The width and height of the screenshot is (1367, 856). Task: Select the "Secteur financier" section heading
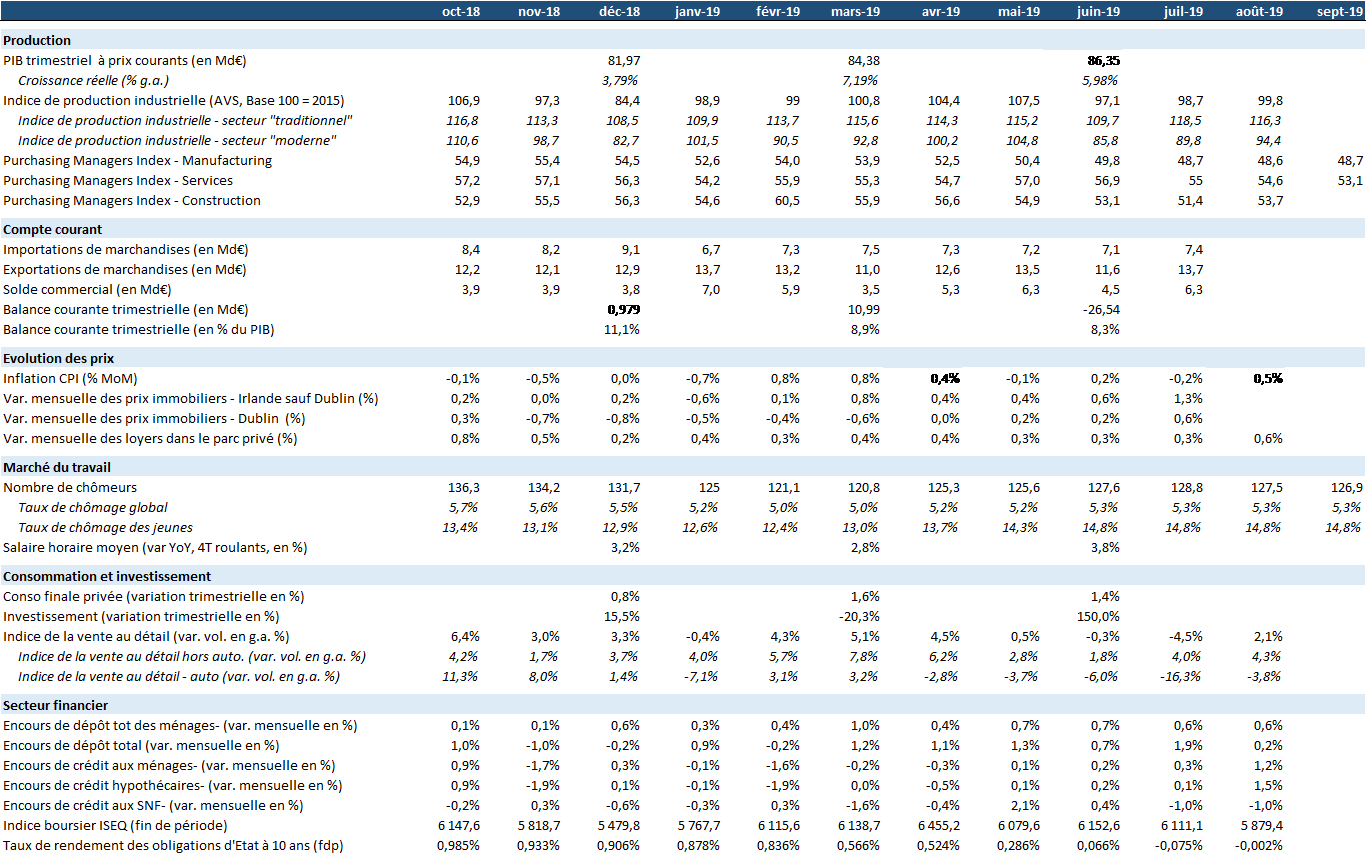(x=56, y=705)
